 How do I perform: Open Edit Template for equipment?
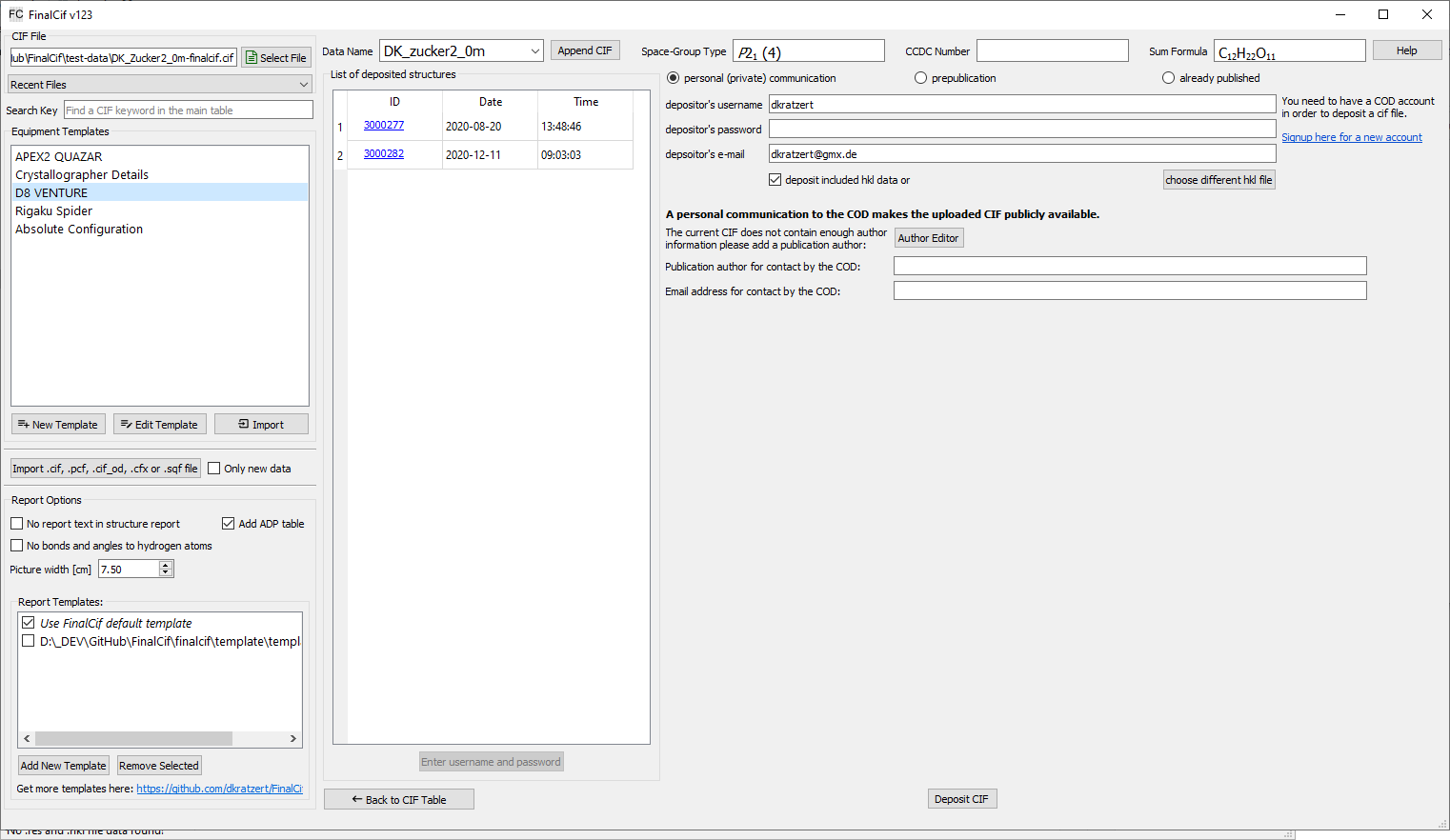point(159,425)
